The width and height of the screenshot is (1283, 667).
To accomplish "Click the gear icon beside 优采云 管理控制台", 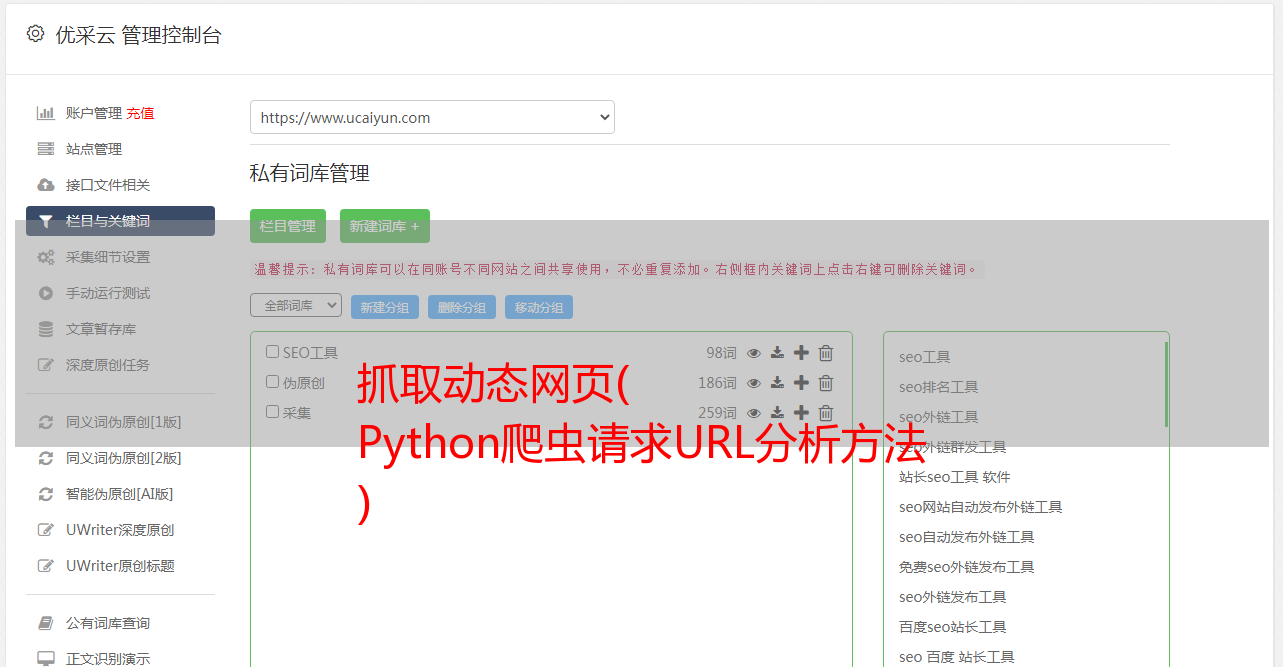I will [36, 34].
